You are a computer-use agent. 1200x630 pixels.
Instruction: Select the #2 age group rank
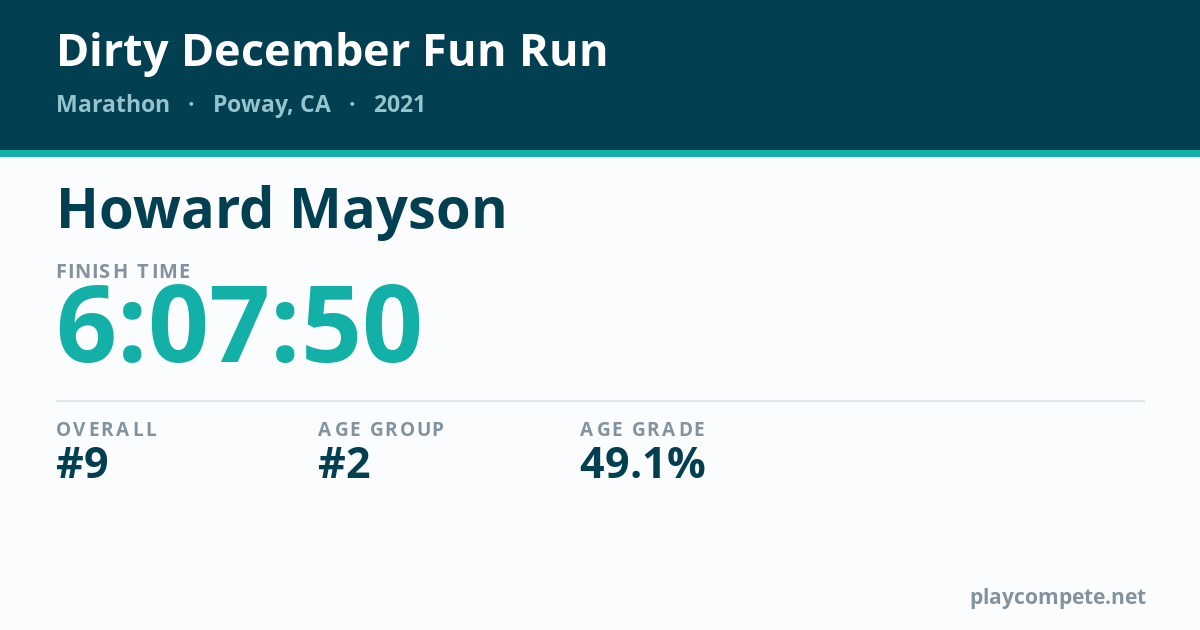click(x=345, y=464)
